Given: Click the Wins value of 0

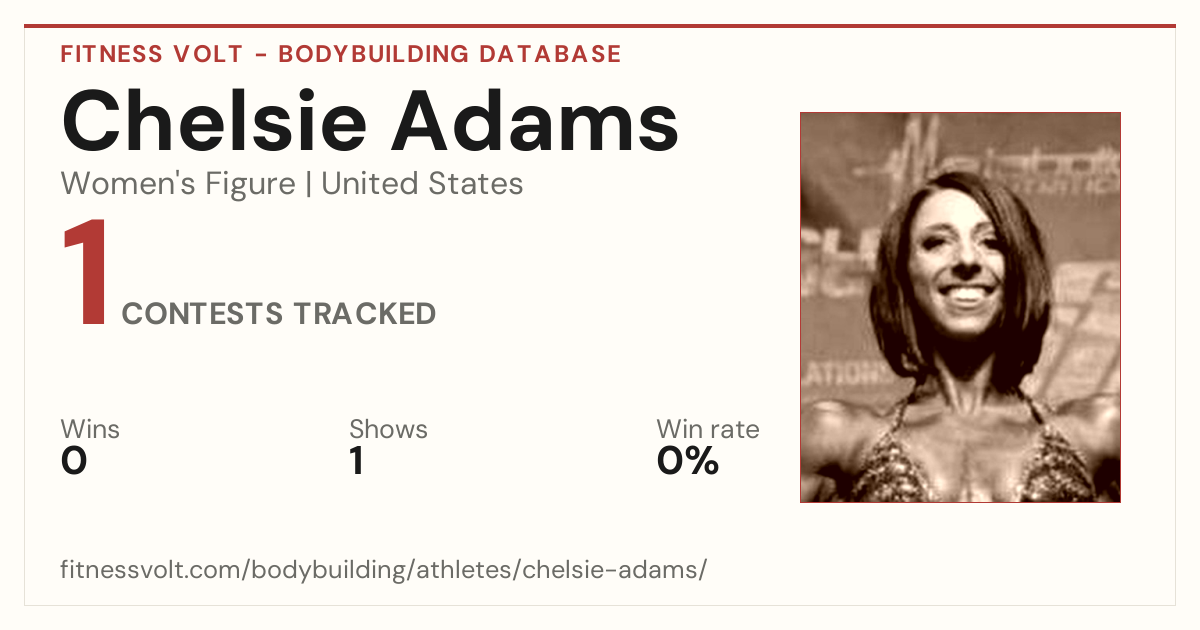Looking at the screenshot, I should [74, 461].
